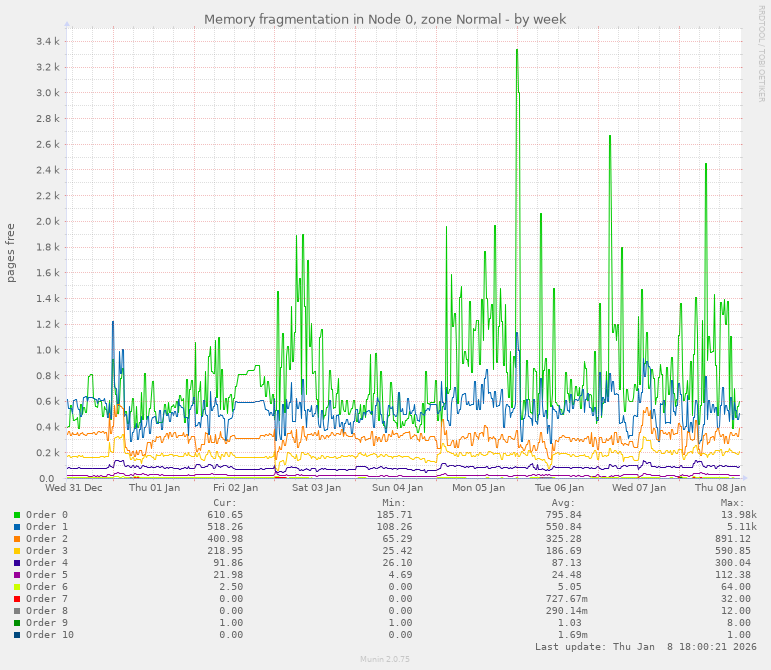Click the Order 7 red legend swatch
This screenshot has height=670, width=771.
(17, 599)
